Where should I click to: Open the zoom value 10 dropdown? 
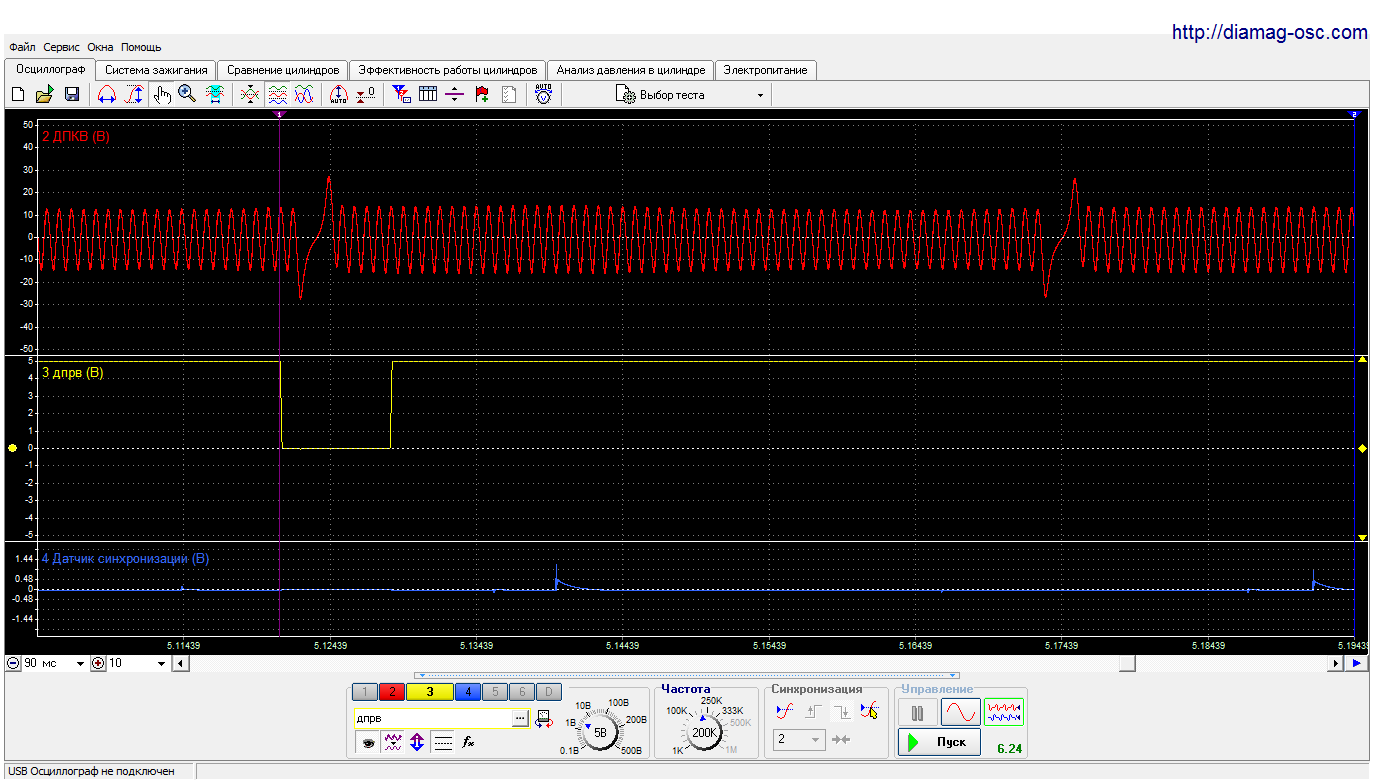161,664
